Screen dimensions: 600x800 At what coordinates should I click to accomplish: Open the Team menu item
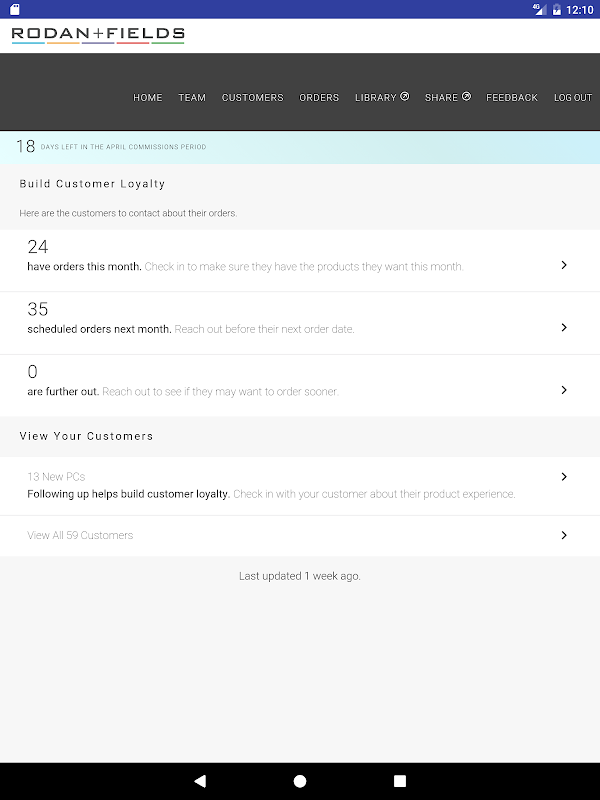[192, 98]
